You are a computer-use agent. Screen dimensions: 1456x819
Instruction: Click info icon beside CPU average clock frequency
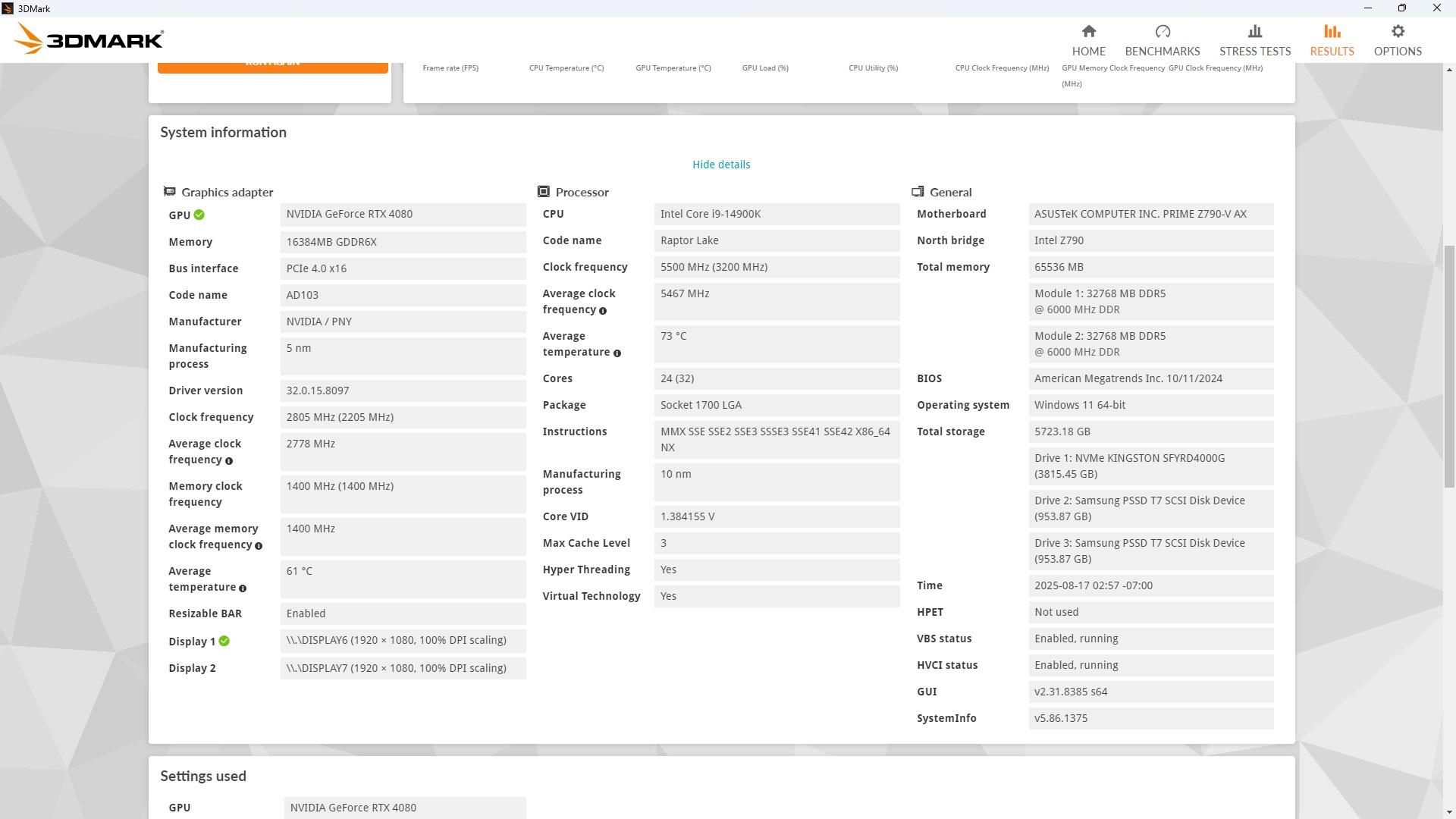click(603, 311)
